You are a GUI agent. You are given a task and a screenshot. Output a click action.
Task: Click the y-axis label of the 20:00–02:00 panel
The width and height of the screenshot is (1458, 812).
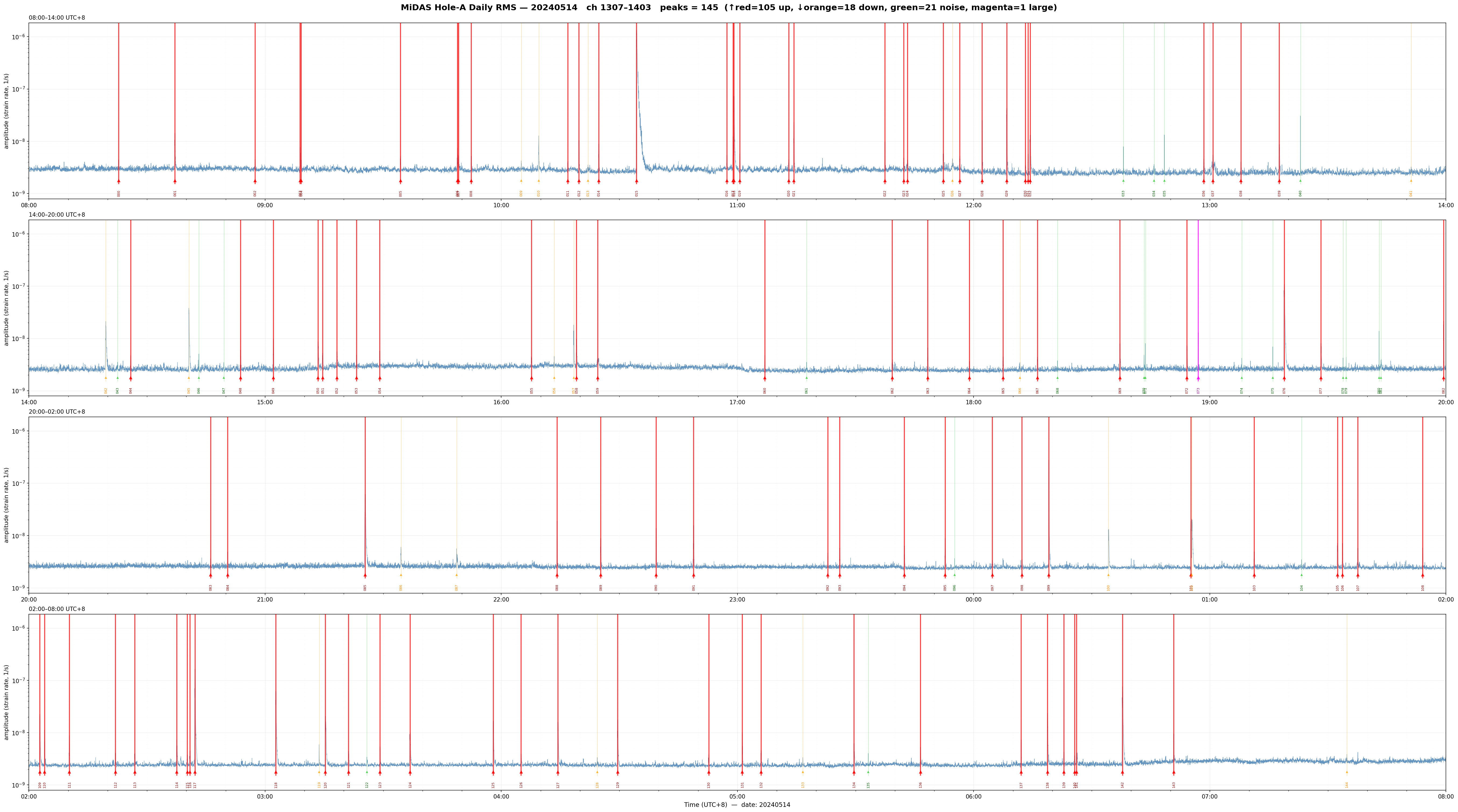(7, 505)
